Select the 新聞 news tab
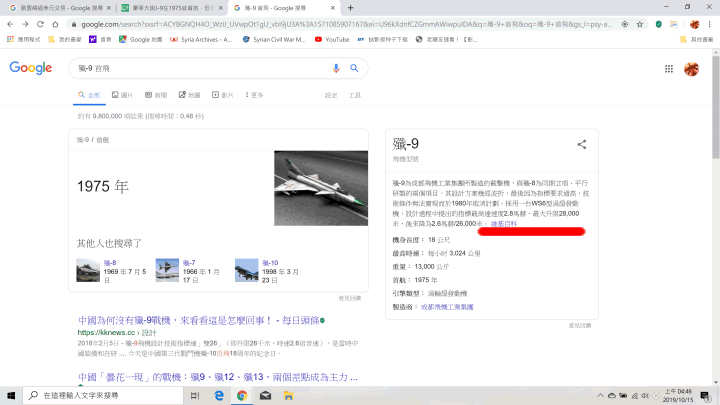720x405 pixels. (x=156, y=95)
